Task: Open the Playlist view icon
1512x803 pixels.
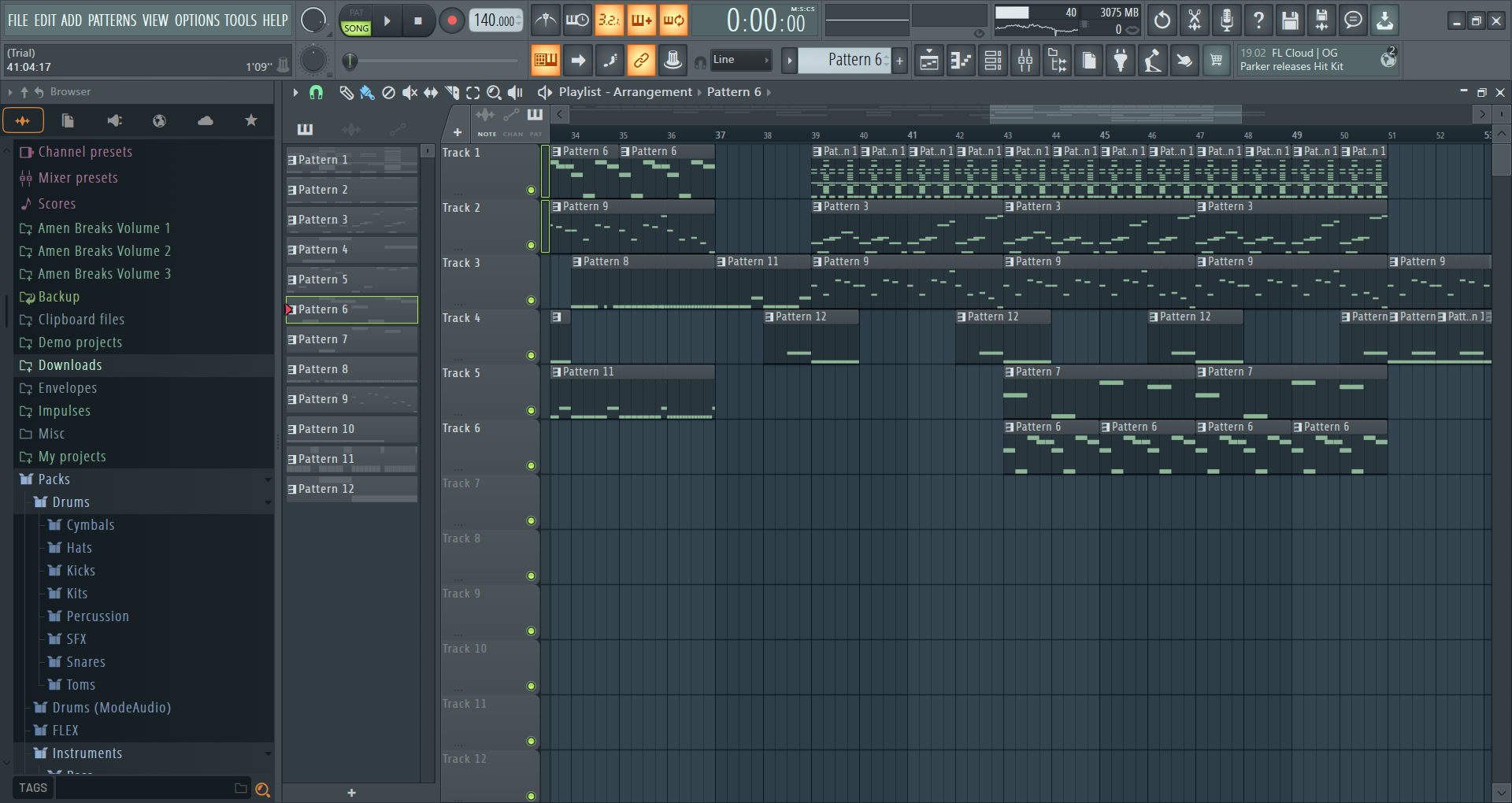Action: [x=929, y=60]
